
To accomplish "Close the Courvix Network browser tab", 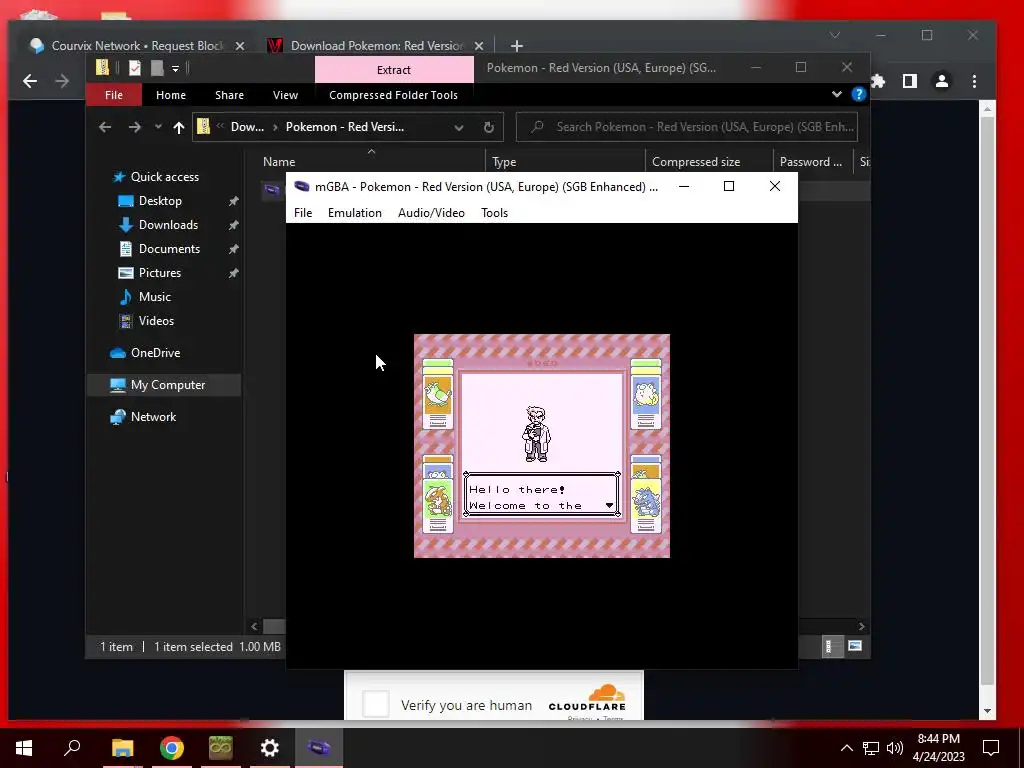I will click(x=240, y=46).
